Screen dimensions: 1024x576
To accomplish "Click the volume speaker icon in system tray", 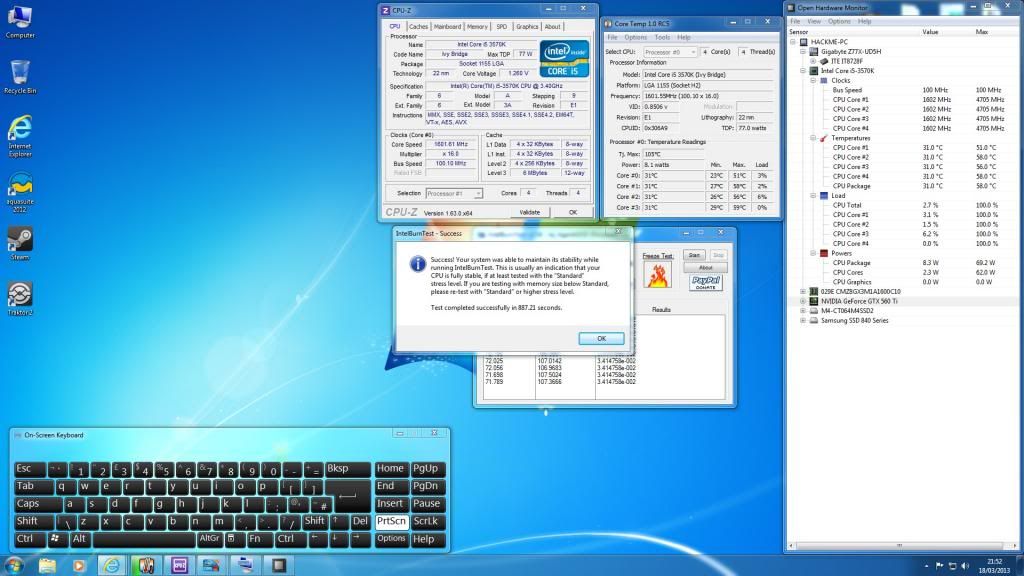I will click(x=965, y=566).
